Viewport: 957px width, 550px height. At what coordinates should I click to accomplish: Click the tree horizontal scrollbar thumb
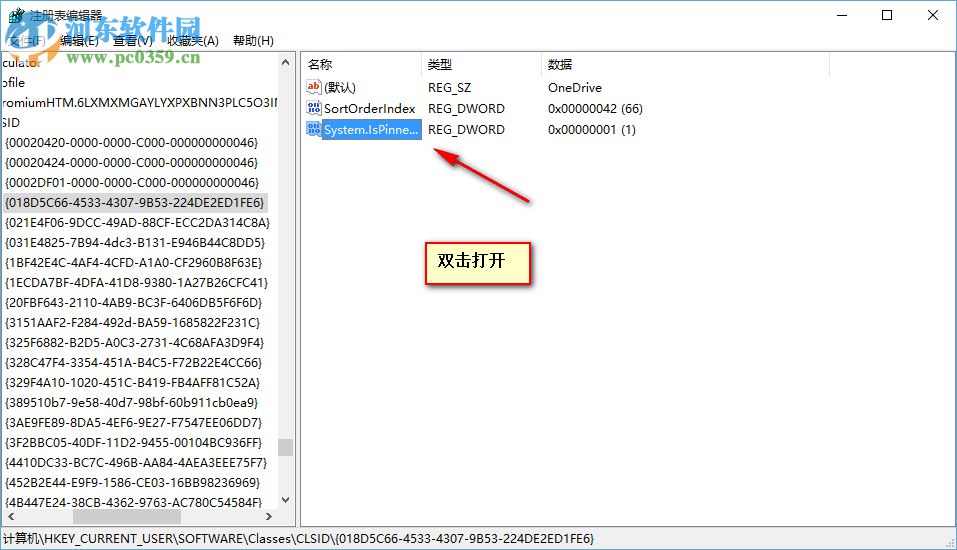click(x=127, y=516)
